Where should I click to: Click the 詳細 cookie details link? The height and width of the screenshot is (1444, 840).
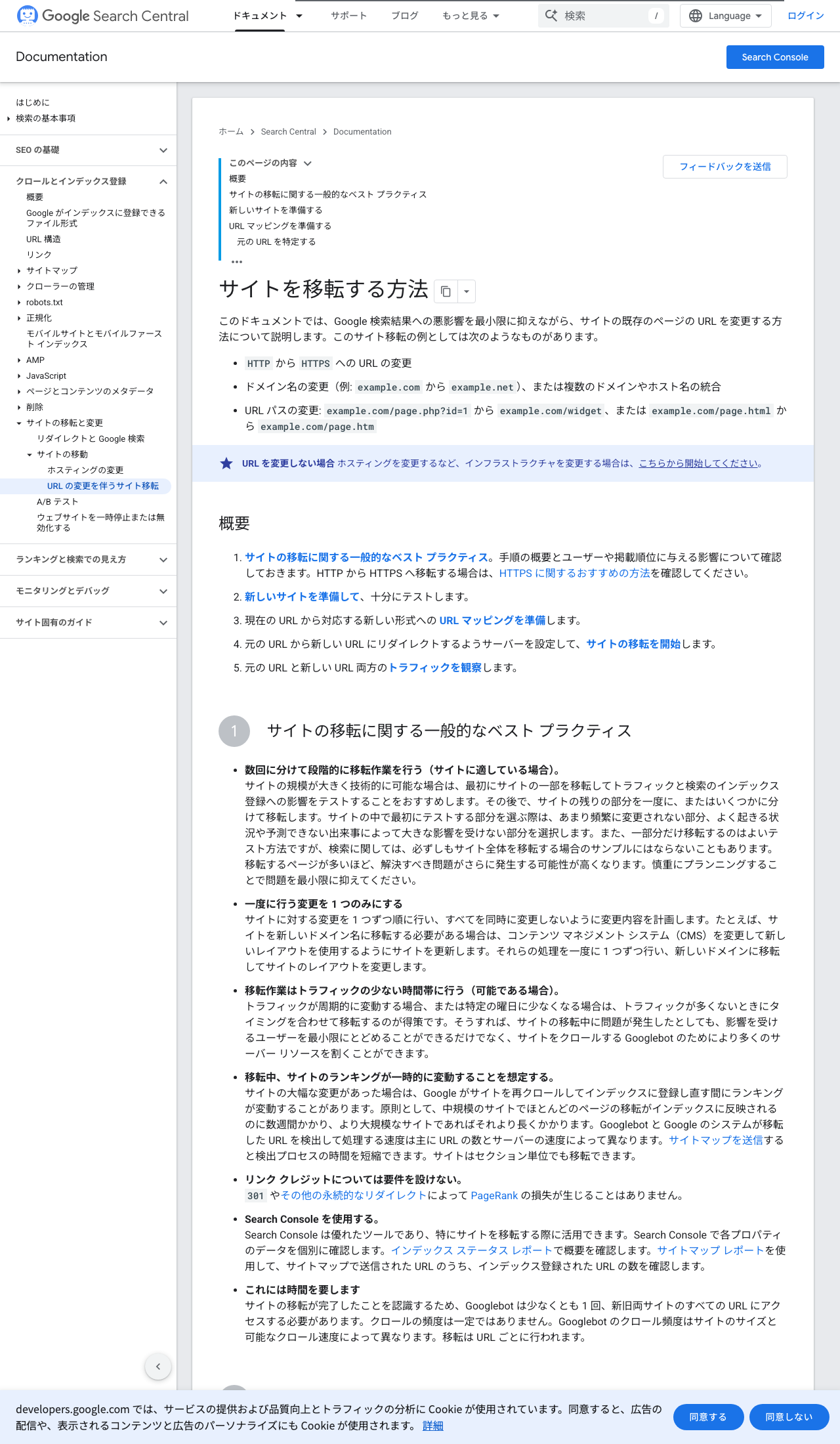click(433, 1426)
